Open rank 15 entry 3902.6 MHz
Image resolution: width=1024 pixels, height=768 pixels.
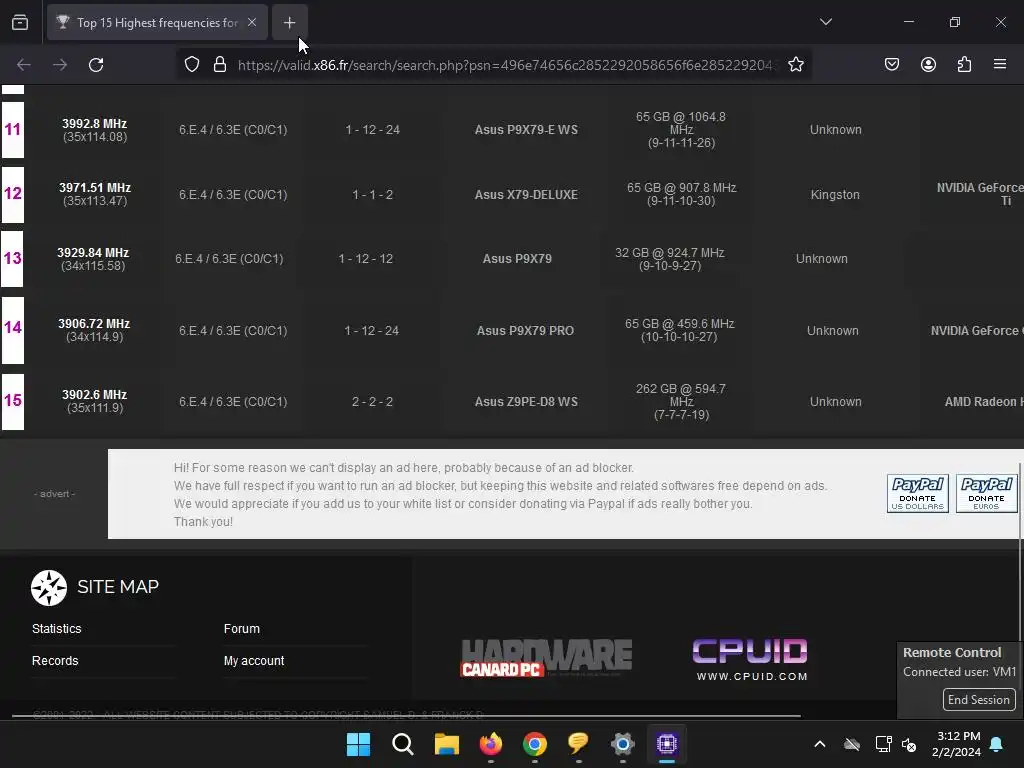[95, 394]
